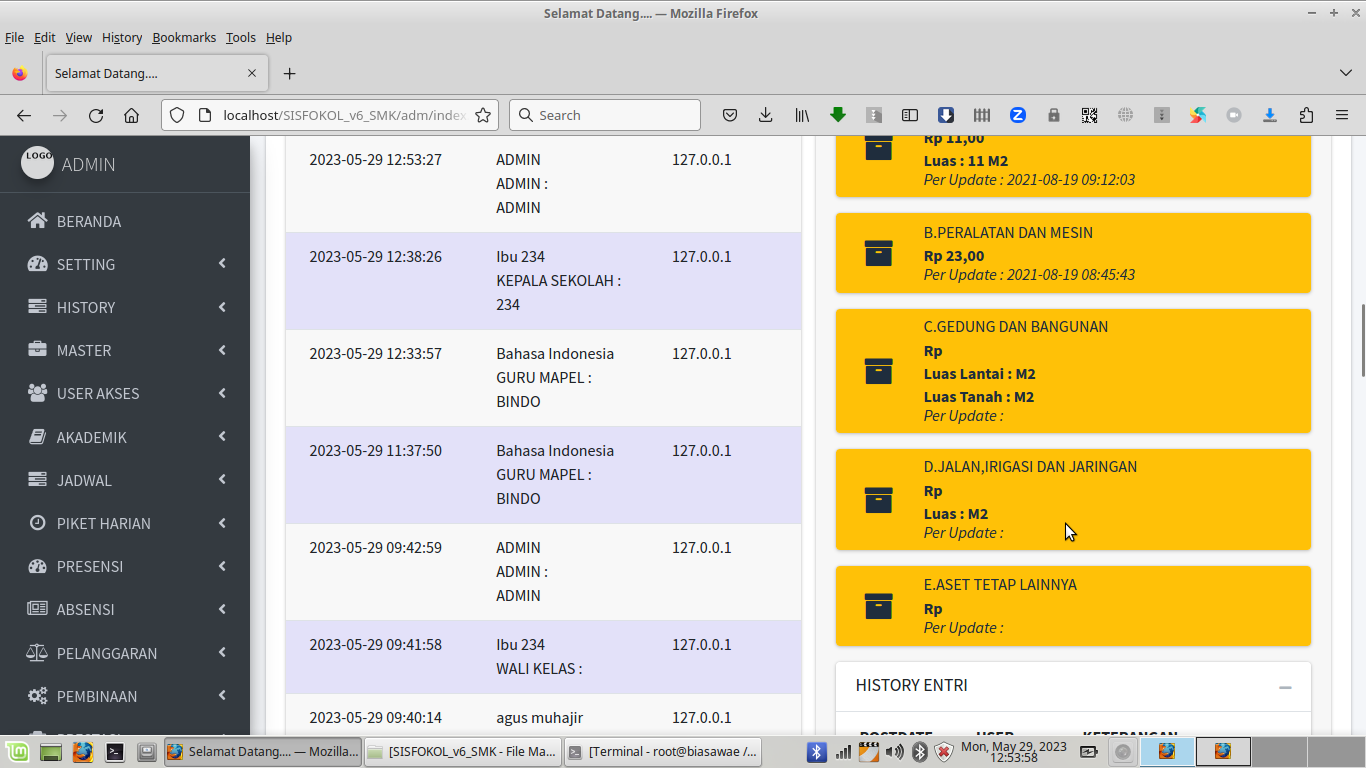The image size is (1366, 768).
Task: Open a new browser tab
Action: tap(290, 73)
